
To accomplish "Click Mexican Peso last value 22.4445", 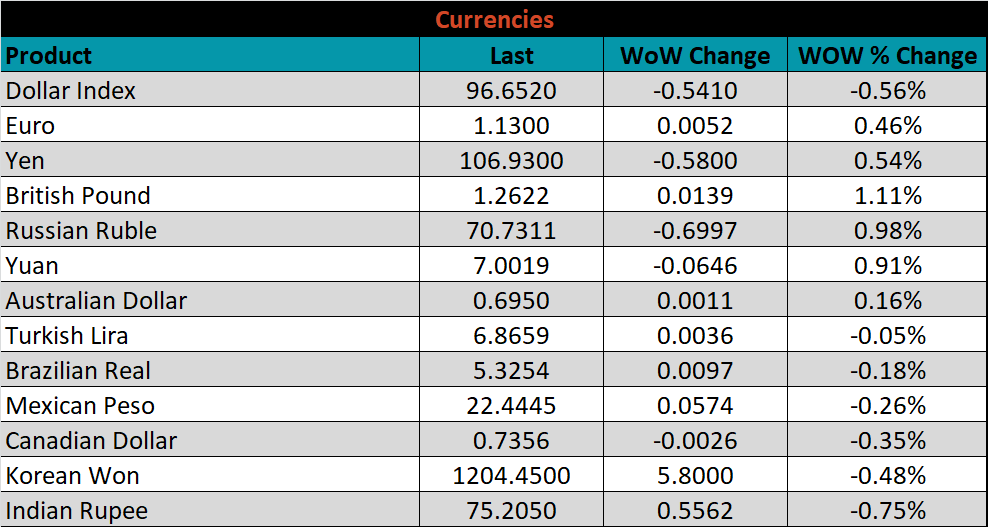I will (x=511, y=406).
